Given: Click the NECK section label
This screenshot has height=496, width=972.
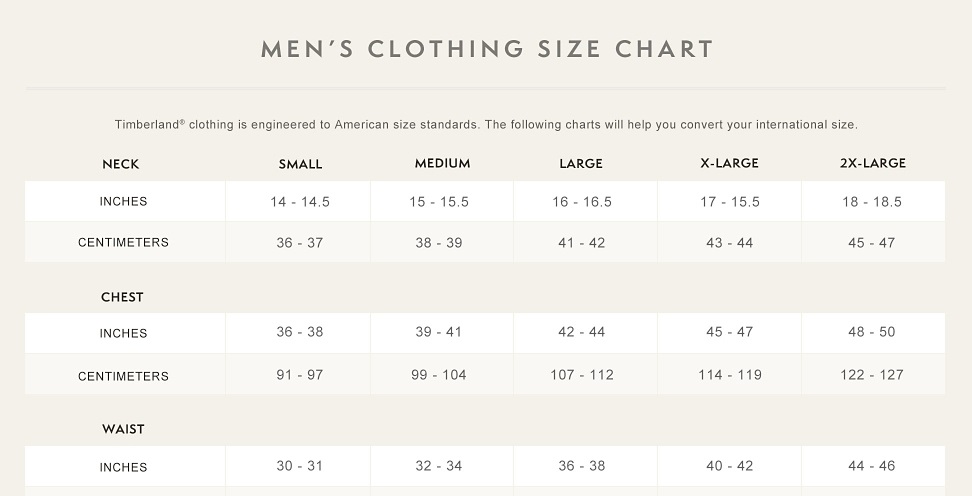Looking at the screenshot, I should (121, 164).
